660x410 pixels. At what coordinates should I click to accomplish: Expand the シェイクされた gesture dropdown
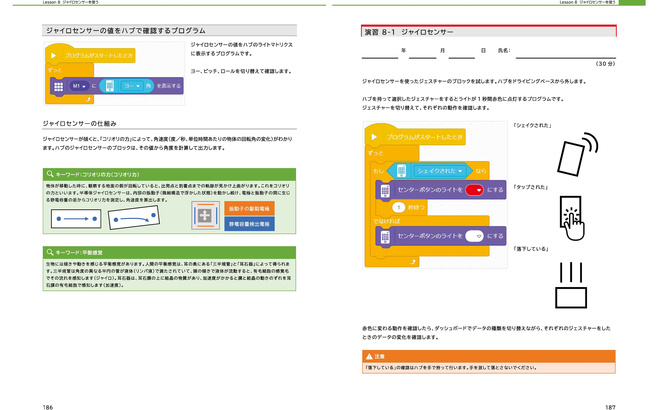[436, 170]
